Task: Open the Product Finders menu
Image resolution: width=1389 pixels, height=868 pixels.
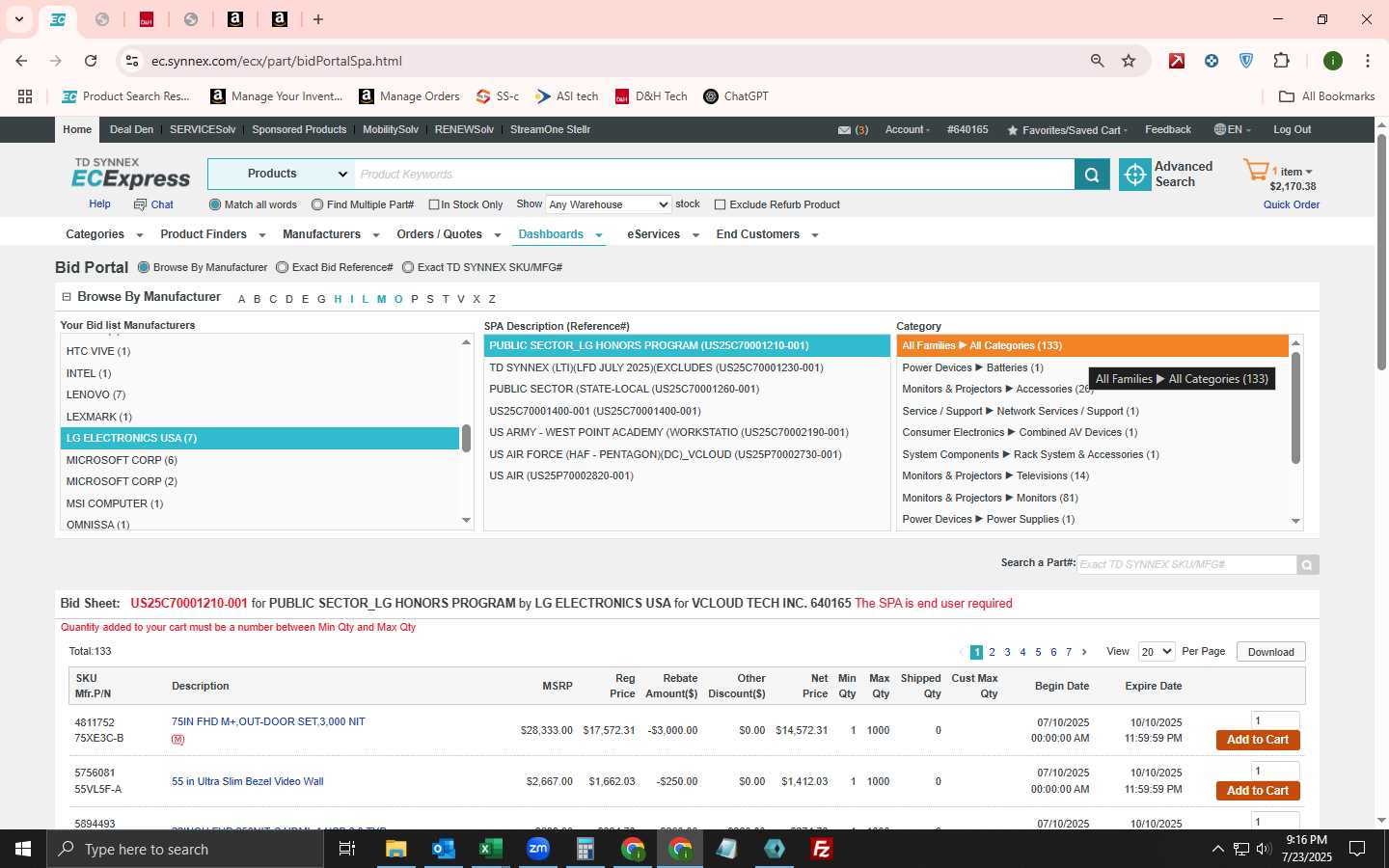Action: pyautogui.click(x=212, y=234)
